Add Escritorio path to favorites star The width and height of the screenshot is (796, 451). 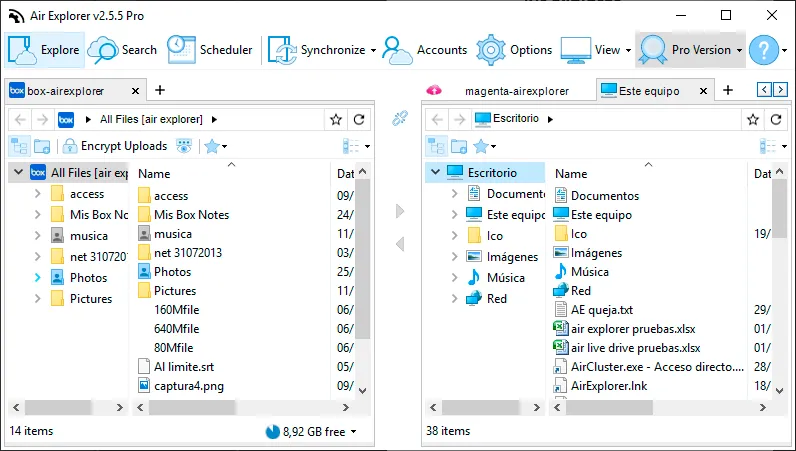[753, 119]
